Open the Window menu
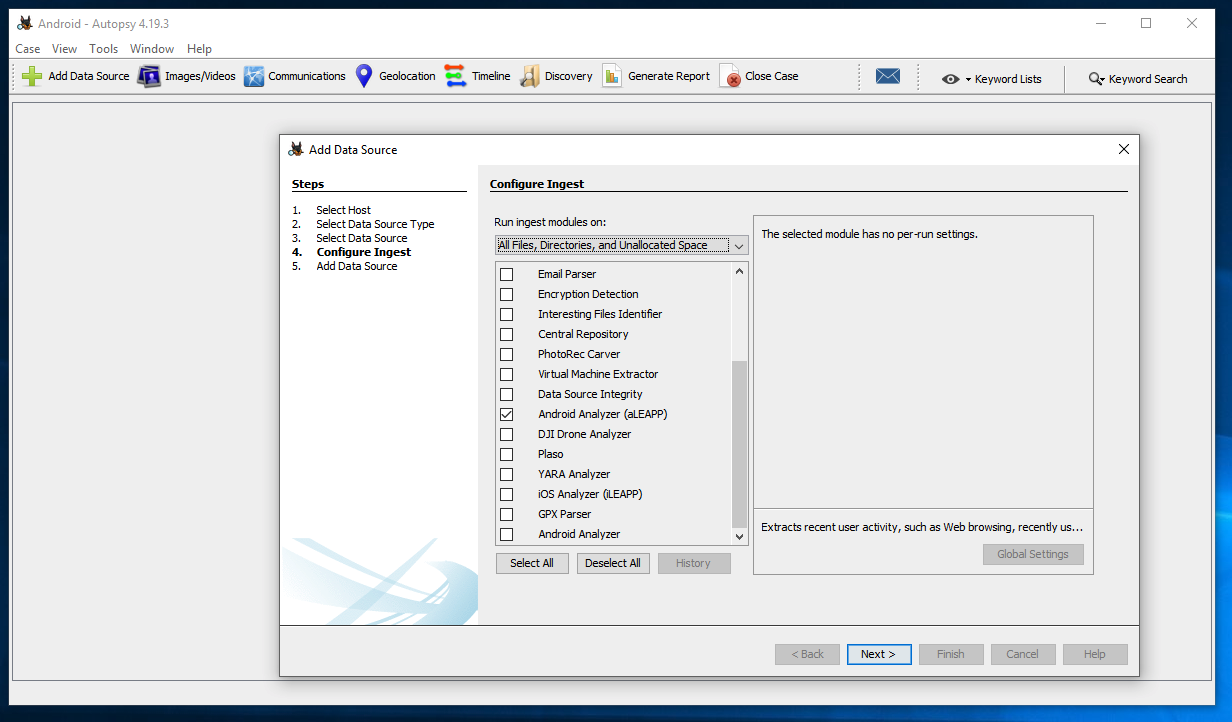Screen dimensions: 1232x722 point(152,48)
